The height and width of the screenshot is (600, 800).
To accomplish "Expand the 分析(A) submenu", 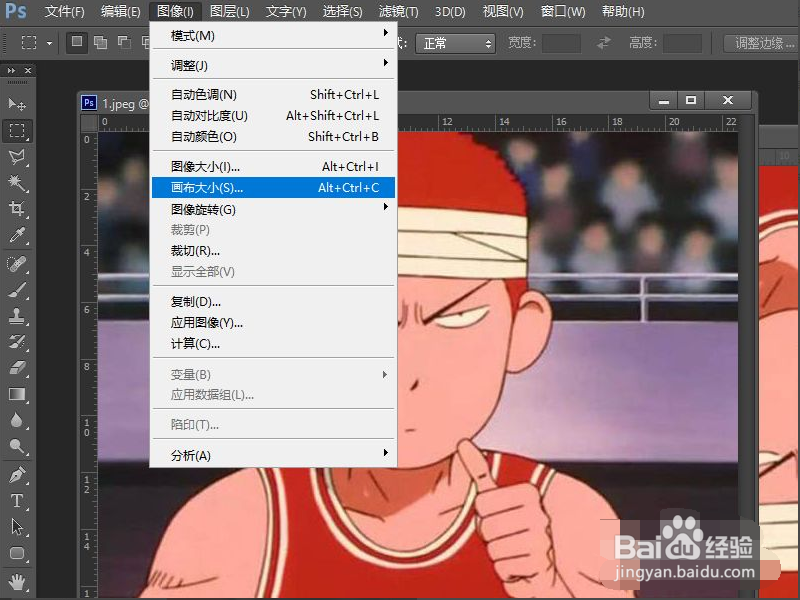I will click(x=273, y=455).
